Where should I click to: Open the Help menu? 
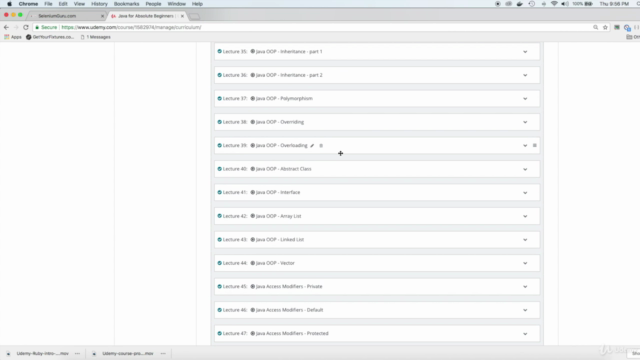click(198, 4)
